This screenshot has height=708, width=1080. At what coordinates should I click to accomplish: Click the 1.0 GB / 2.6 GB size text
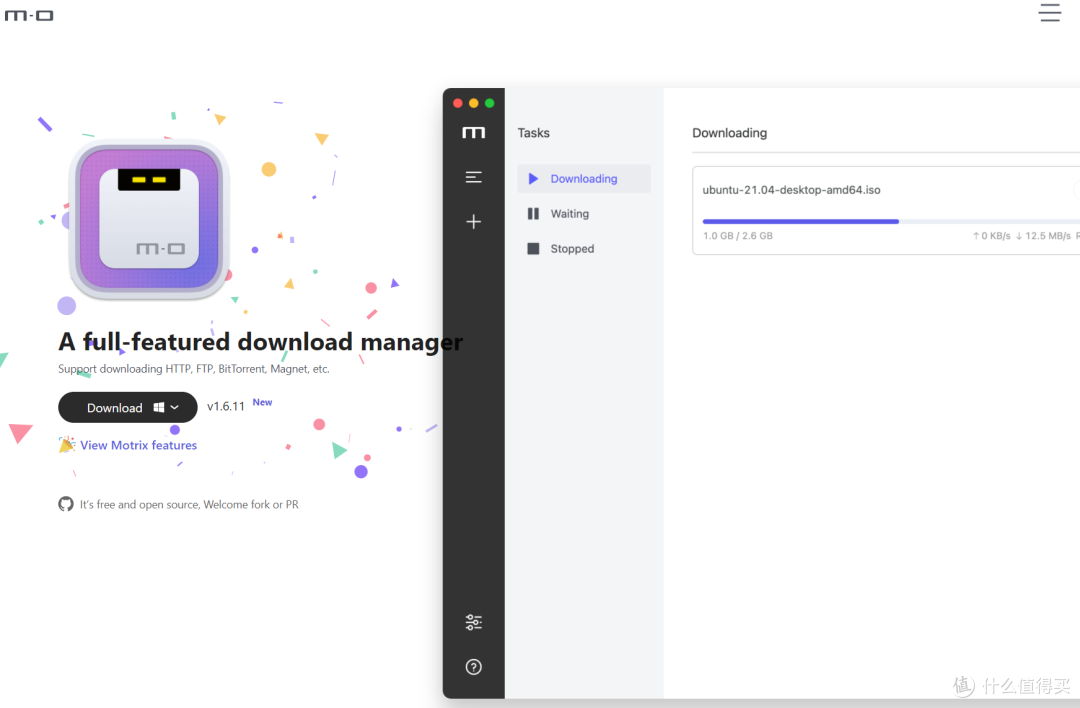tap(737, 236)
